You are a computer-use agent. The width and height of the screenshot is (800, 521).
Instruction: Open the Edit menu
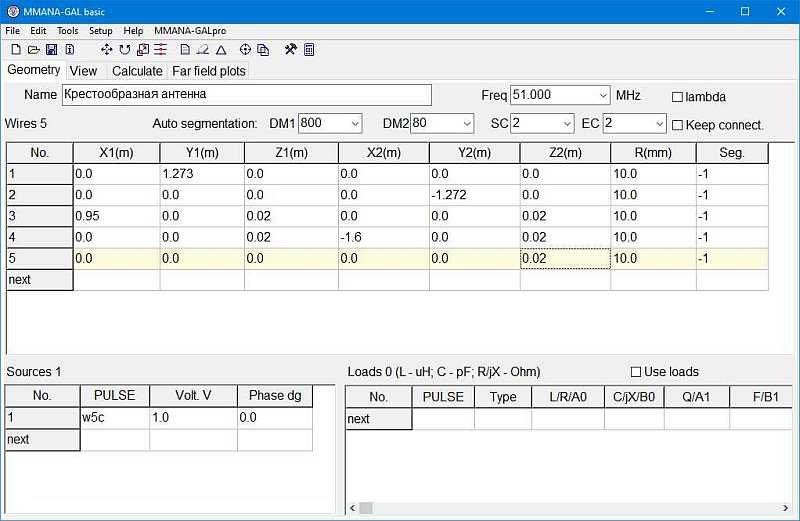(38, 31)
